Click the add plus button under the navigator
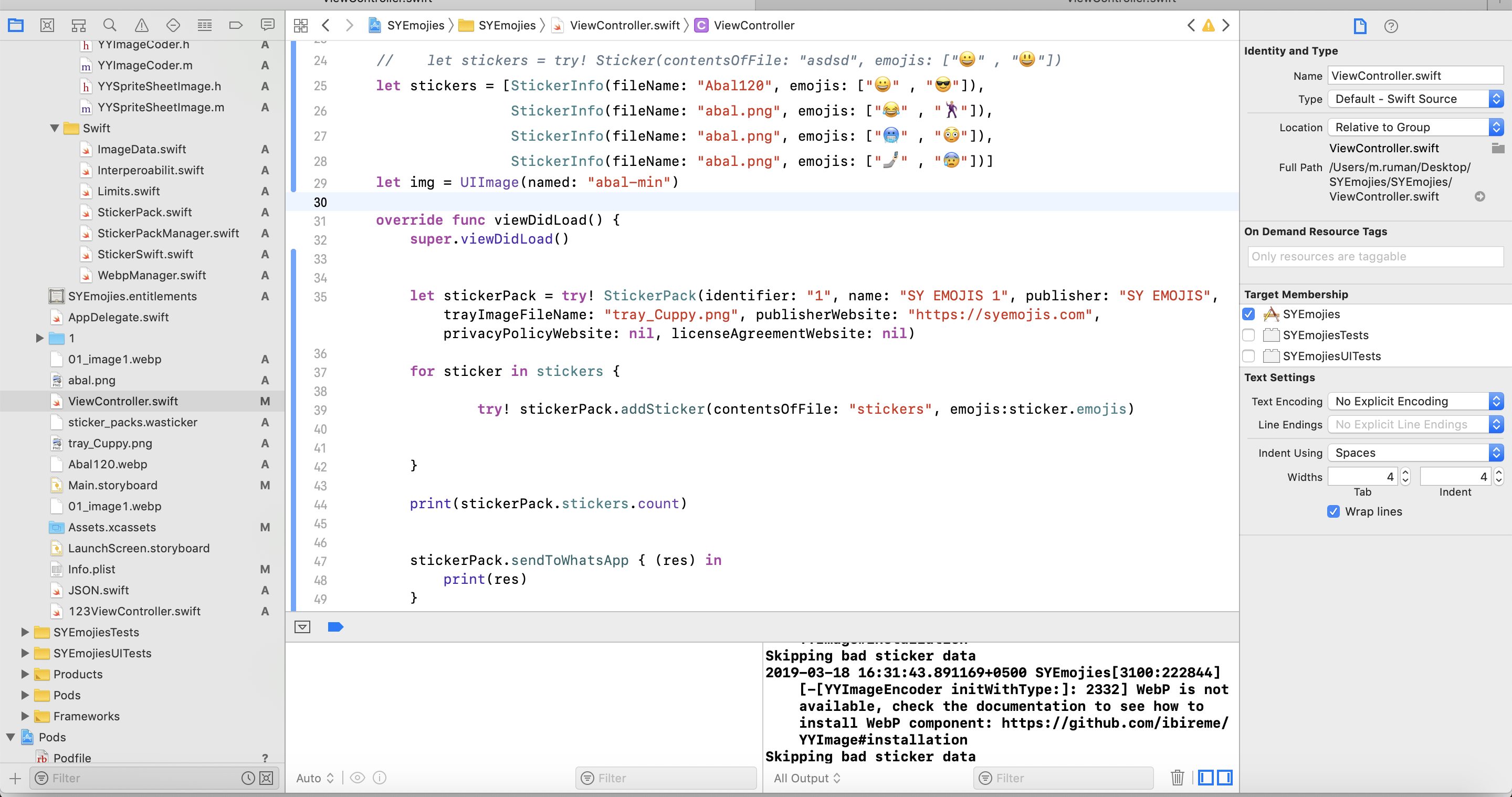 15,778
